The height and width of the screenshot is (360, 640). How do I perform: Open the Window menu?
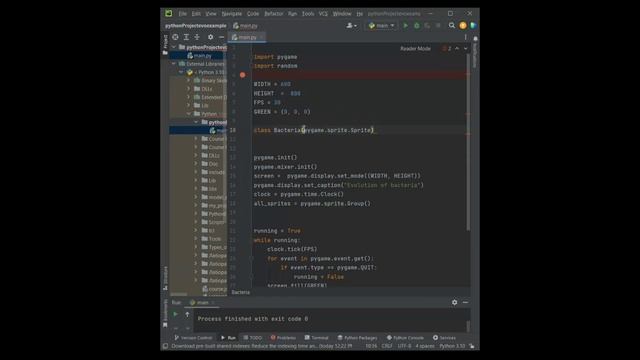(342, 13)
